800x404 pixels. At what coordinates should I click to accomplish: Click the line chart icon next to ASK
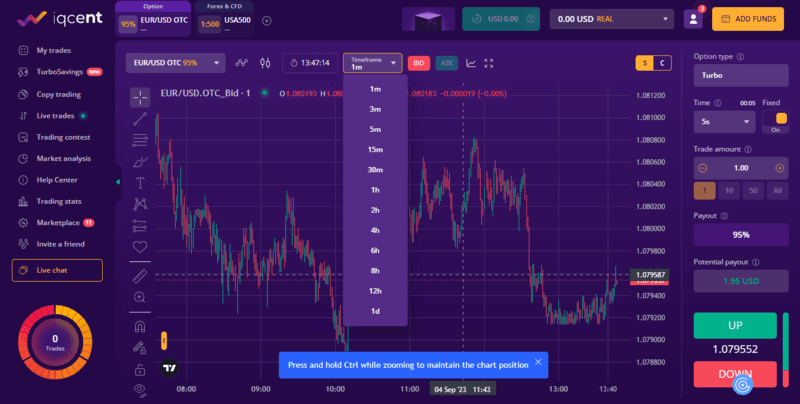[x=471, y=63]
